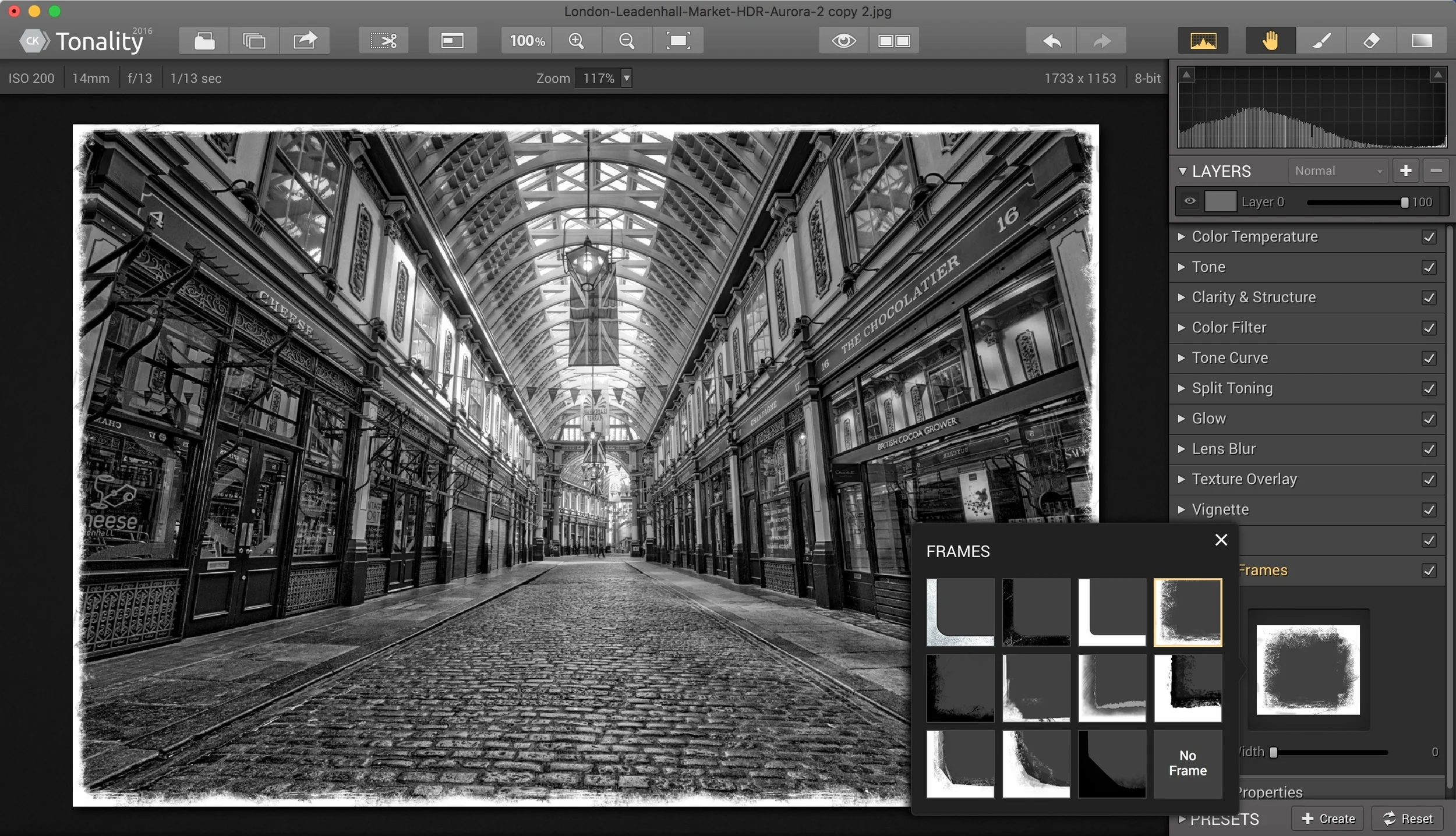
Task: Open an image with the Open icon
Action: [204, 41]
